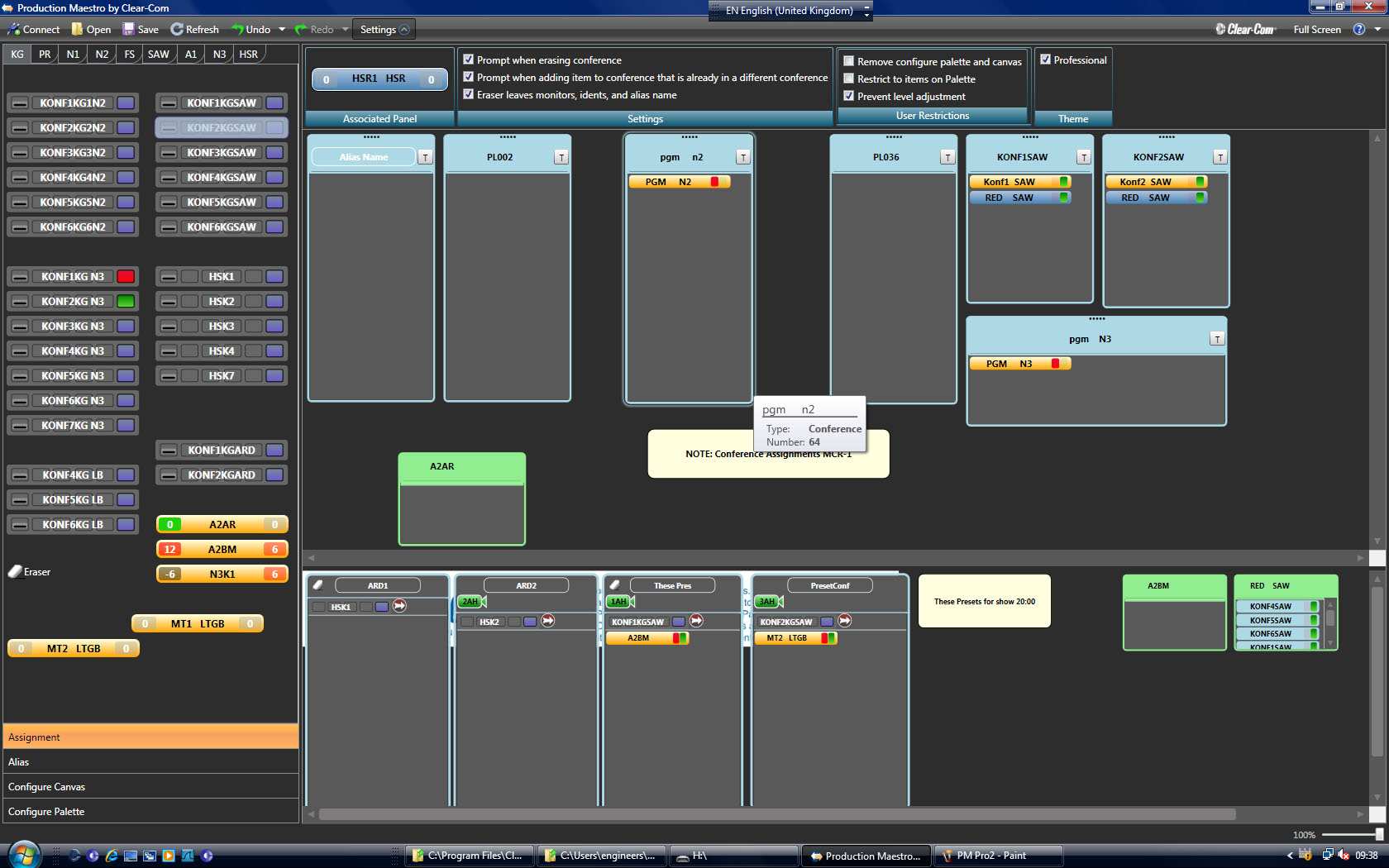
Task: Toggle Prompt when erasing conference checkbox
Action: coord(469,60)
